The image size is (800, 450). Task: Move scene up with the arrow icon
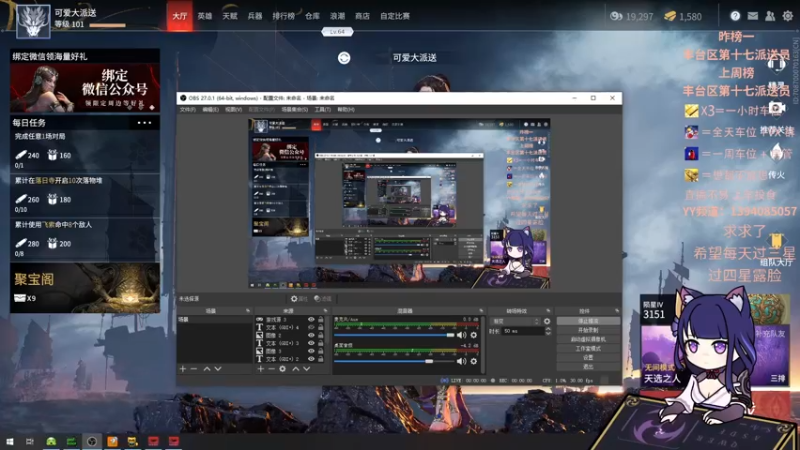[x=207, y=368]
